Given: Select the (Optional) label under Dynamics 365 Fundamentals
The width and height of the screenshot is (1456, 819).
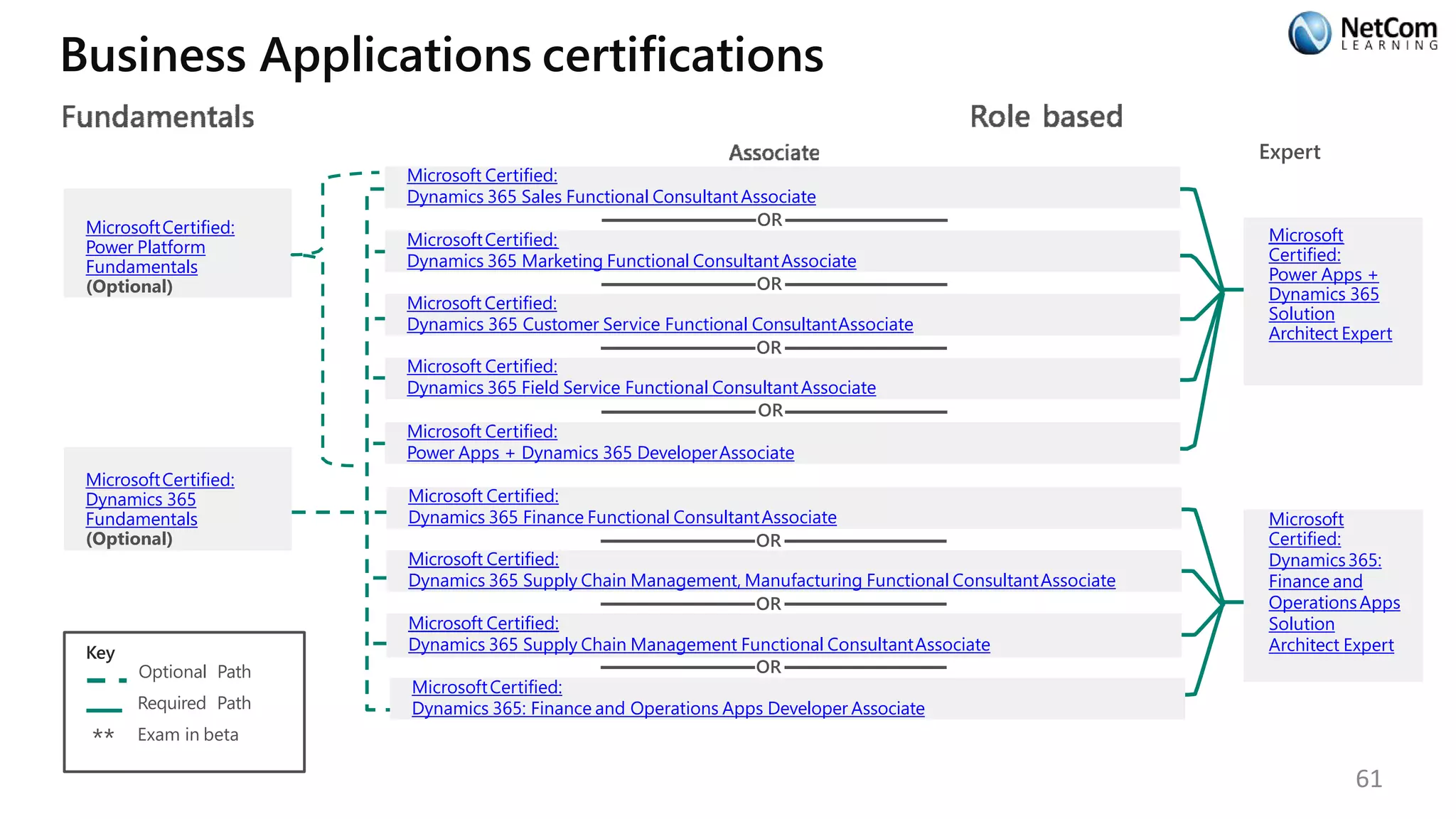Looking at the screenshot, I should (129, 539).
